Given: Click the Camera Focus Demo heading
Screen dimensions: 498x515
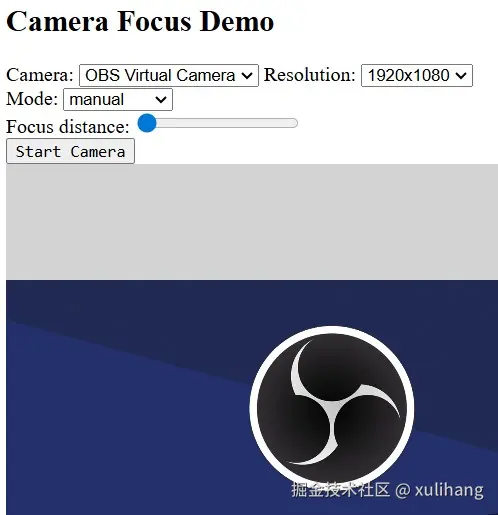Looking at the screenshot, I should pyautogui.click(x=140, y=21).
